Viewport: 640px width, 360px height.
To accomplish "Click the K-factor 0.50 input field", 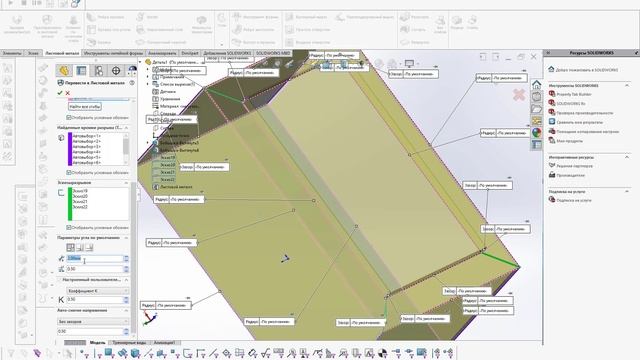I will 95,299.
